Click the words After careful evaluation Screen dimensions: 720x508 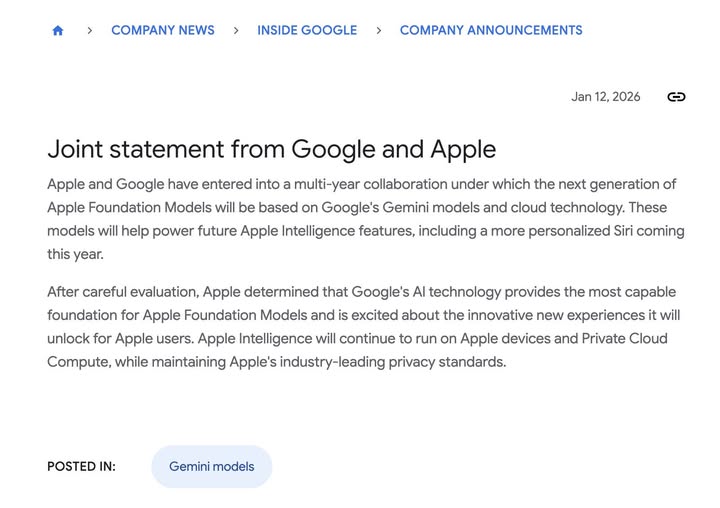(121, 292)
